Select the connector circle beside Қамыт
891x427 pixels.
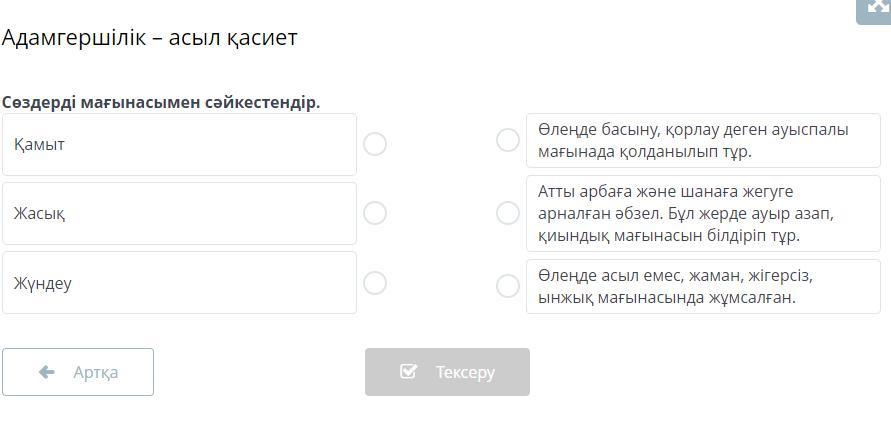coord(375,144)
